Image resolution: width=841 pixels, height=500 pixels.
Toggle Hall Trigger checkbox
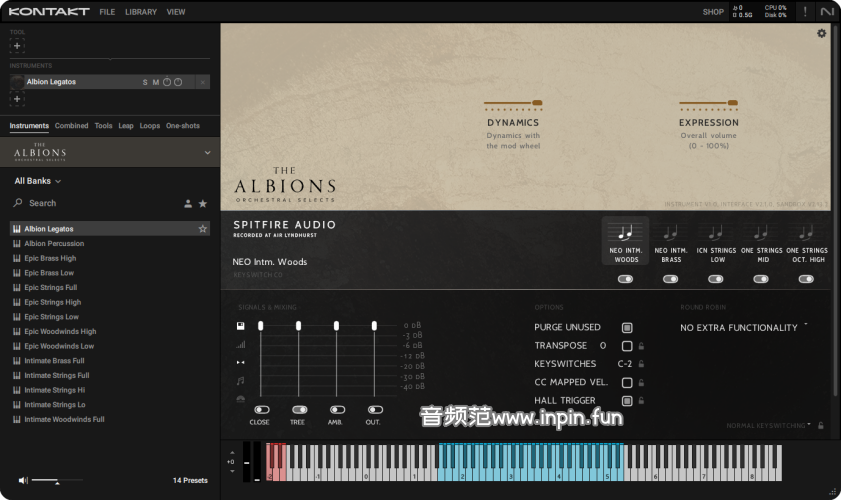627,401
